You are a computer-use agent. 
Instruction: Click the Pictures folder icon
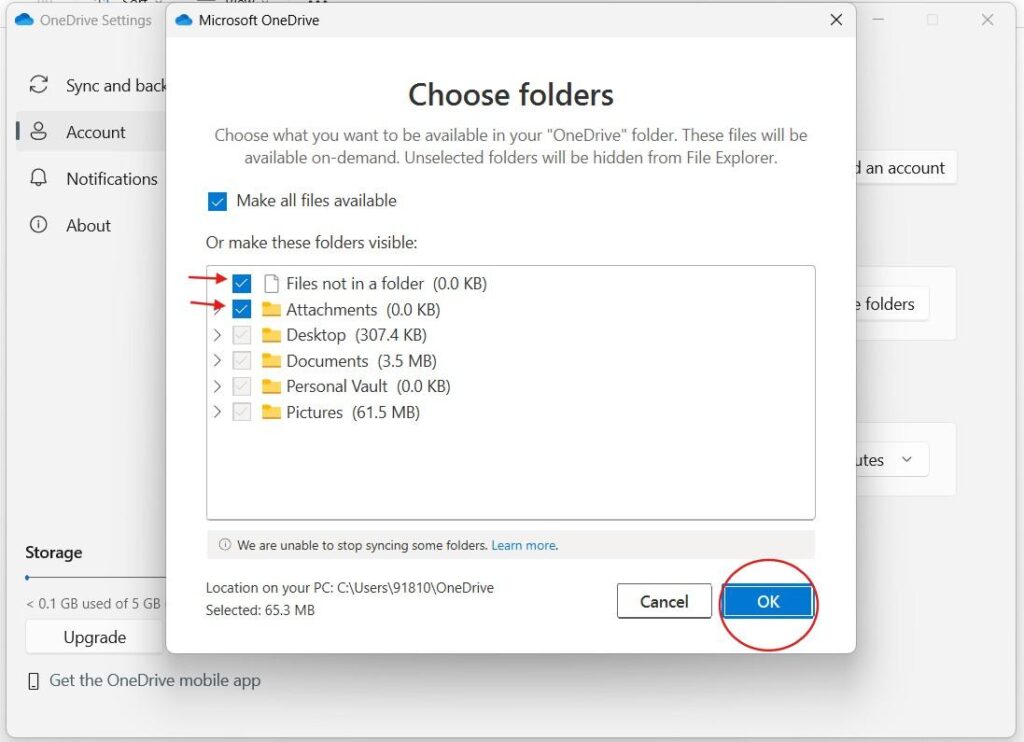pyautogui.click(x=271, y=412)
